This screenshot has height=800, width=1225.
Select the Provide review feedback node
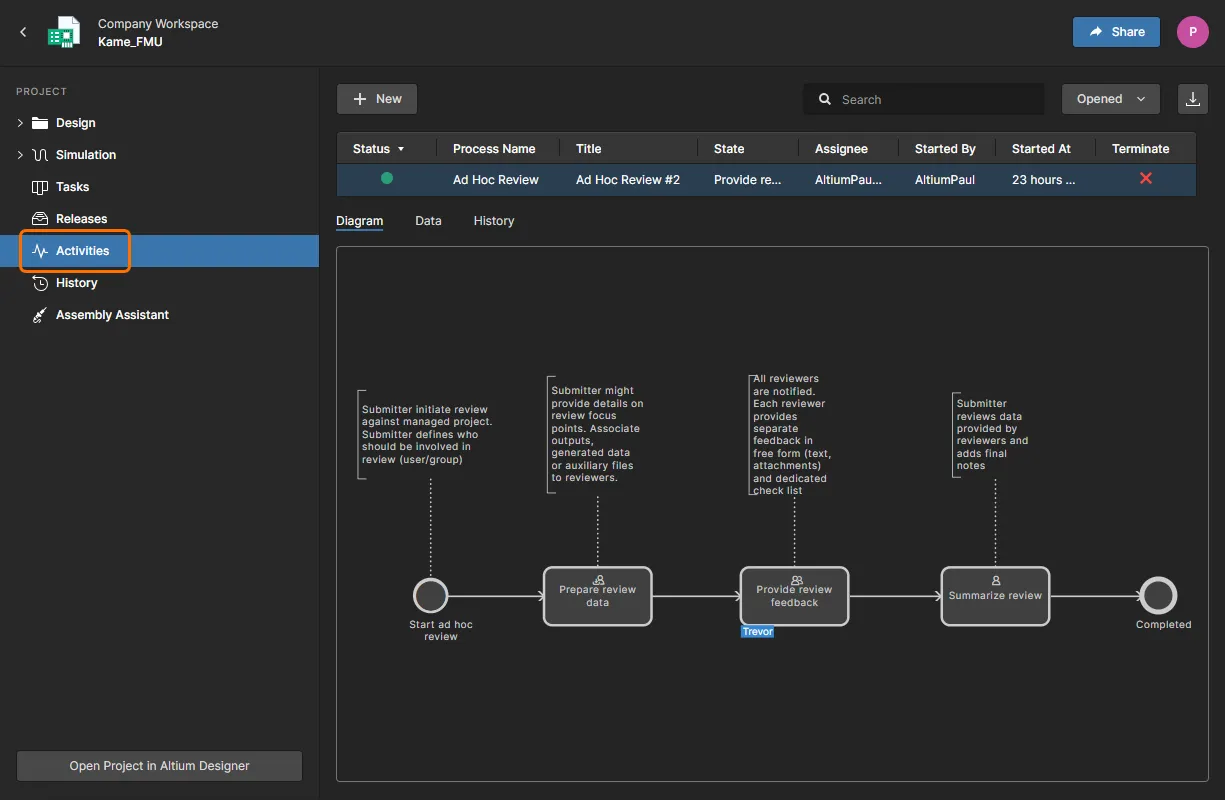click(x=794, y=597)
